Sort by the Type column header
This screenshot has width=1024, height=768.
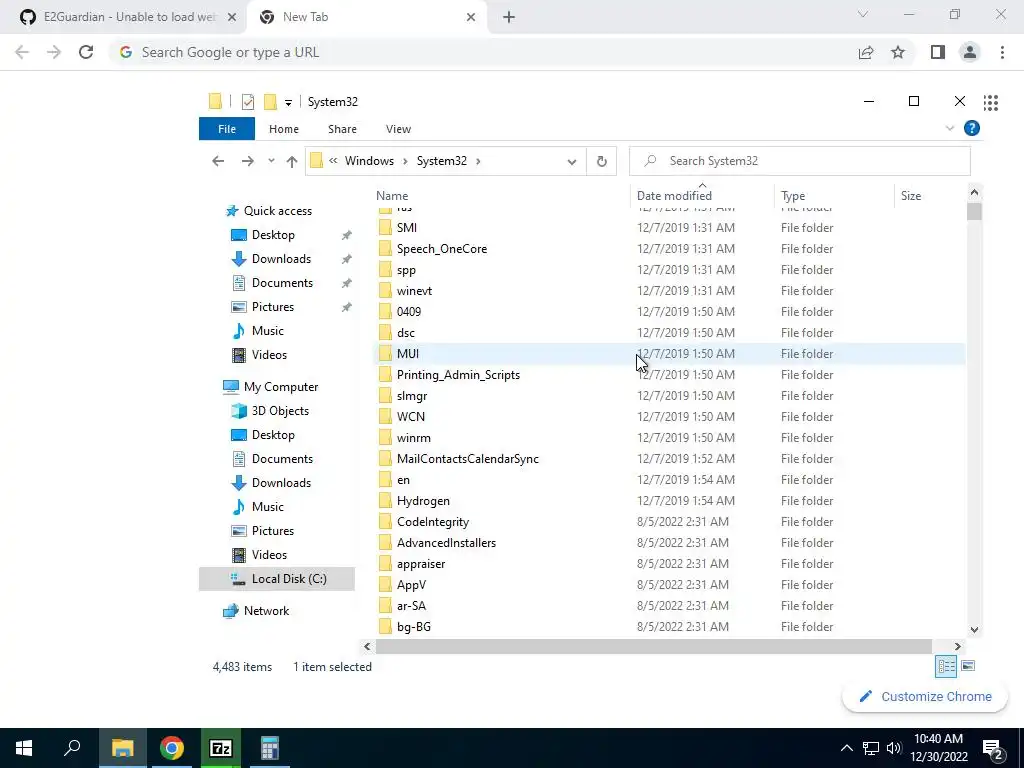click(x=793, y=196)
